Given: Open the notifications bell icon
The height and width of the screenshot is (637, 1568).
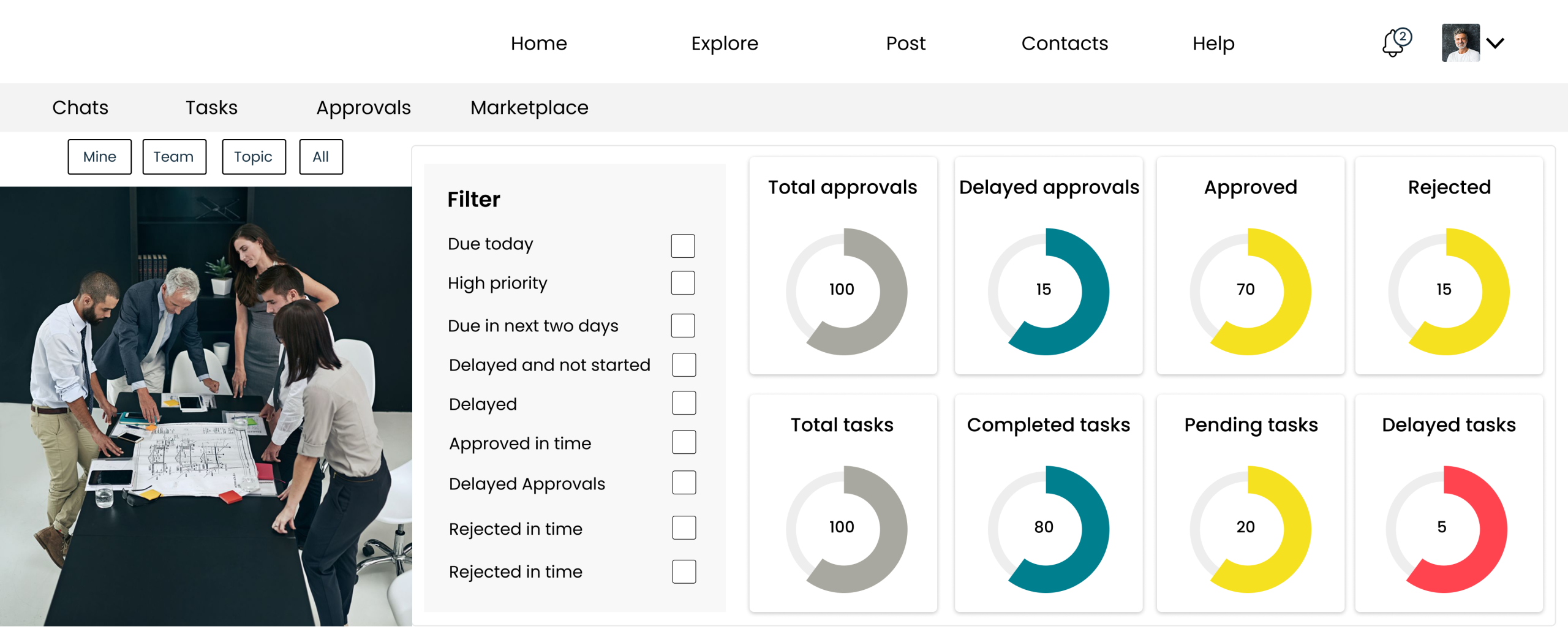Looking at the screenshot, I should [x=1395, y=43].
